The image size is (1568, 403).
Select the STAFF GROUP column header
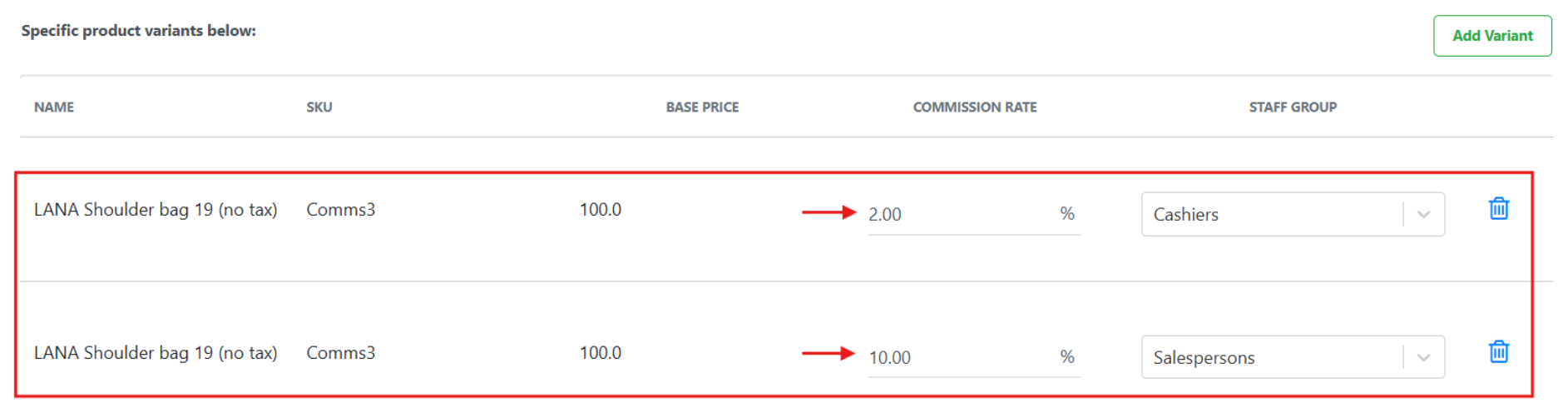pyautogui.click(x=1293, y=107)
